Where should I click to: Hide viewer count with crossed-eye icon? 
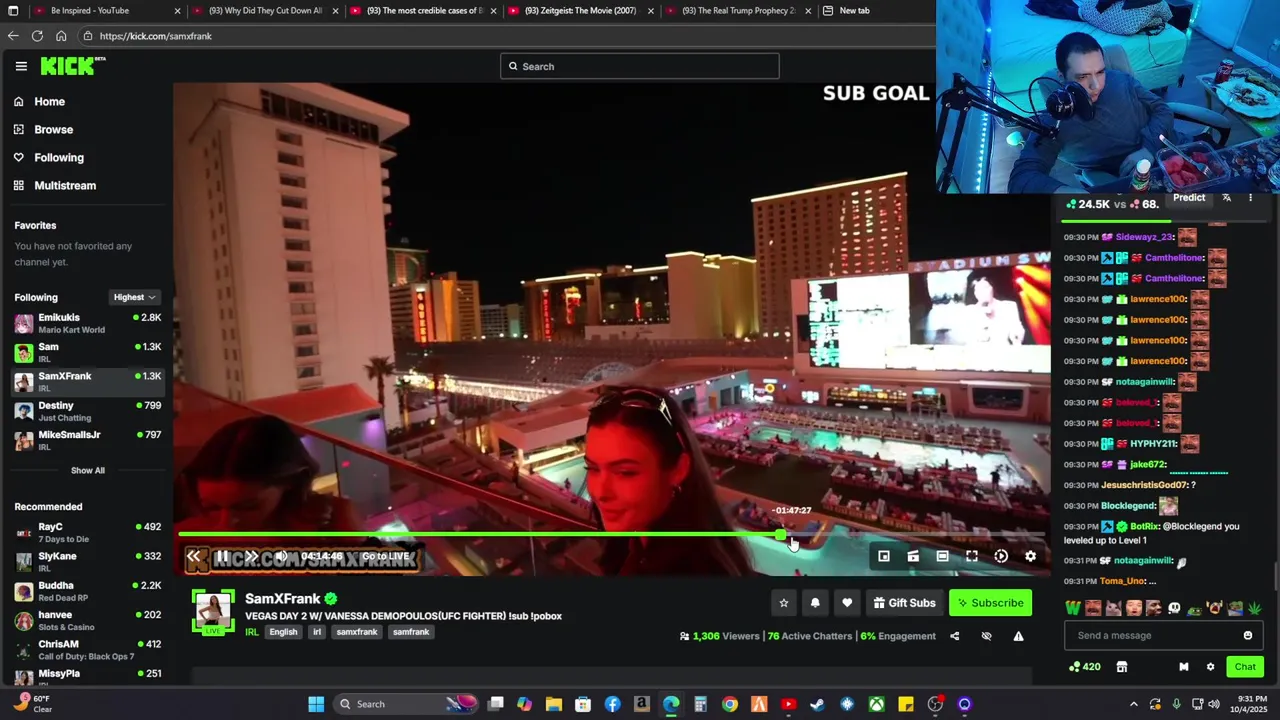tap(986, 636)
